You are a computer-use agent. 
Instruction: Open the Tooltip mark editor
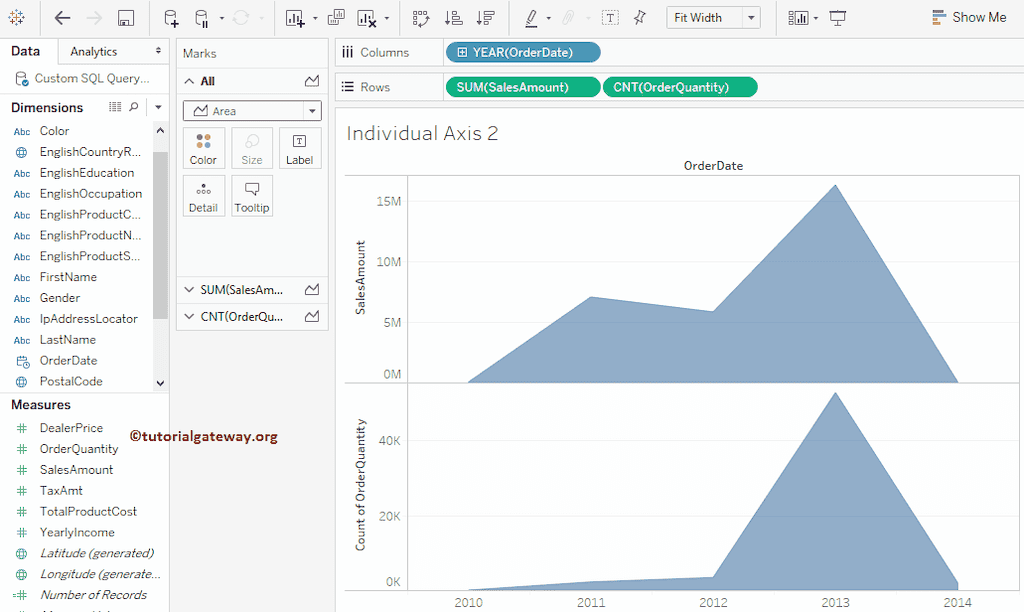point(251,195)
